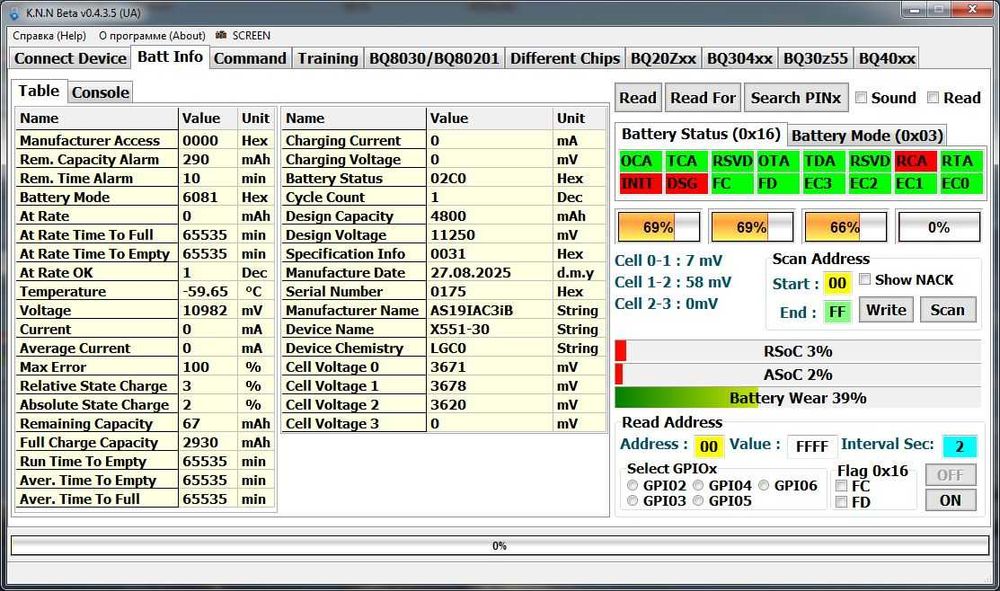Click the red DSG status flag
The image size is (1000, 591).
[x=686, y=184]
